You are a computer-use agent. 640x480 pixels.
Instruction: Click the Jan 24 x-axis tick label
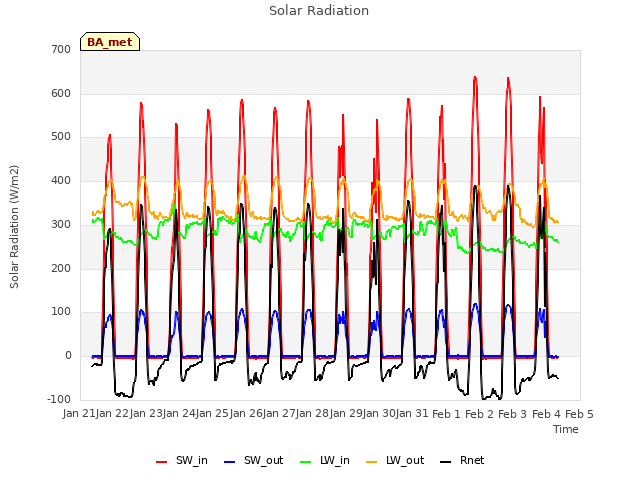(179, 413)
